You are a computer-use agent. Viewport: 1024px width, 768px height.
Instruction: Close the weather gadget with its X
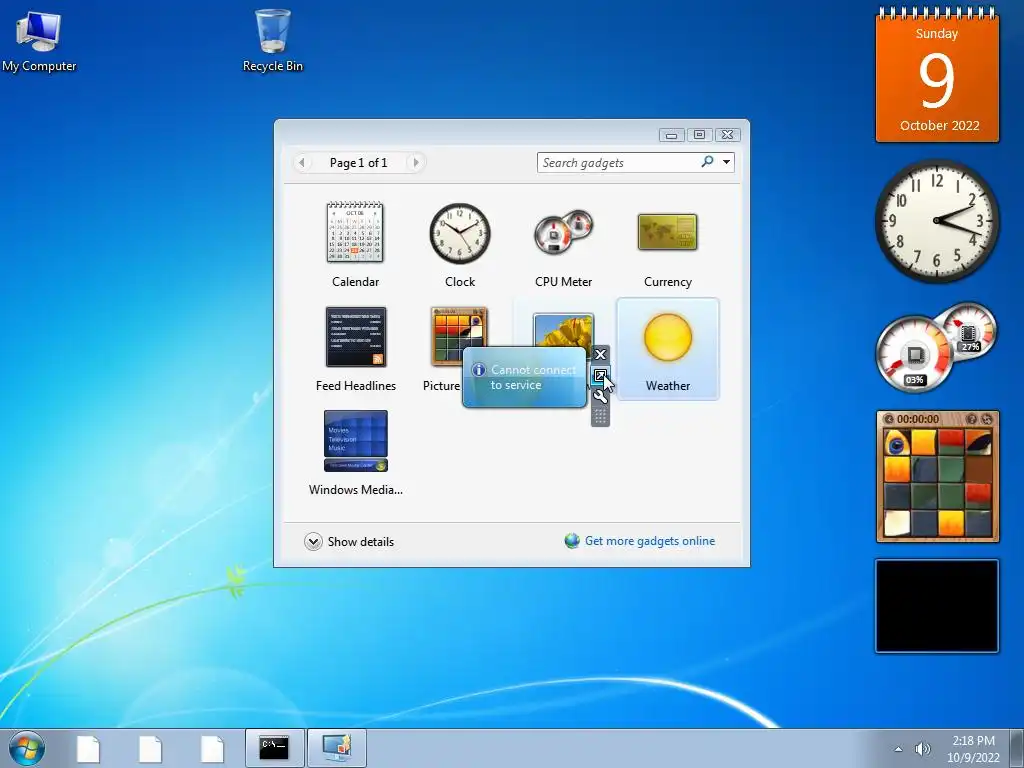[600, 355]
